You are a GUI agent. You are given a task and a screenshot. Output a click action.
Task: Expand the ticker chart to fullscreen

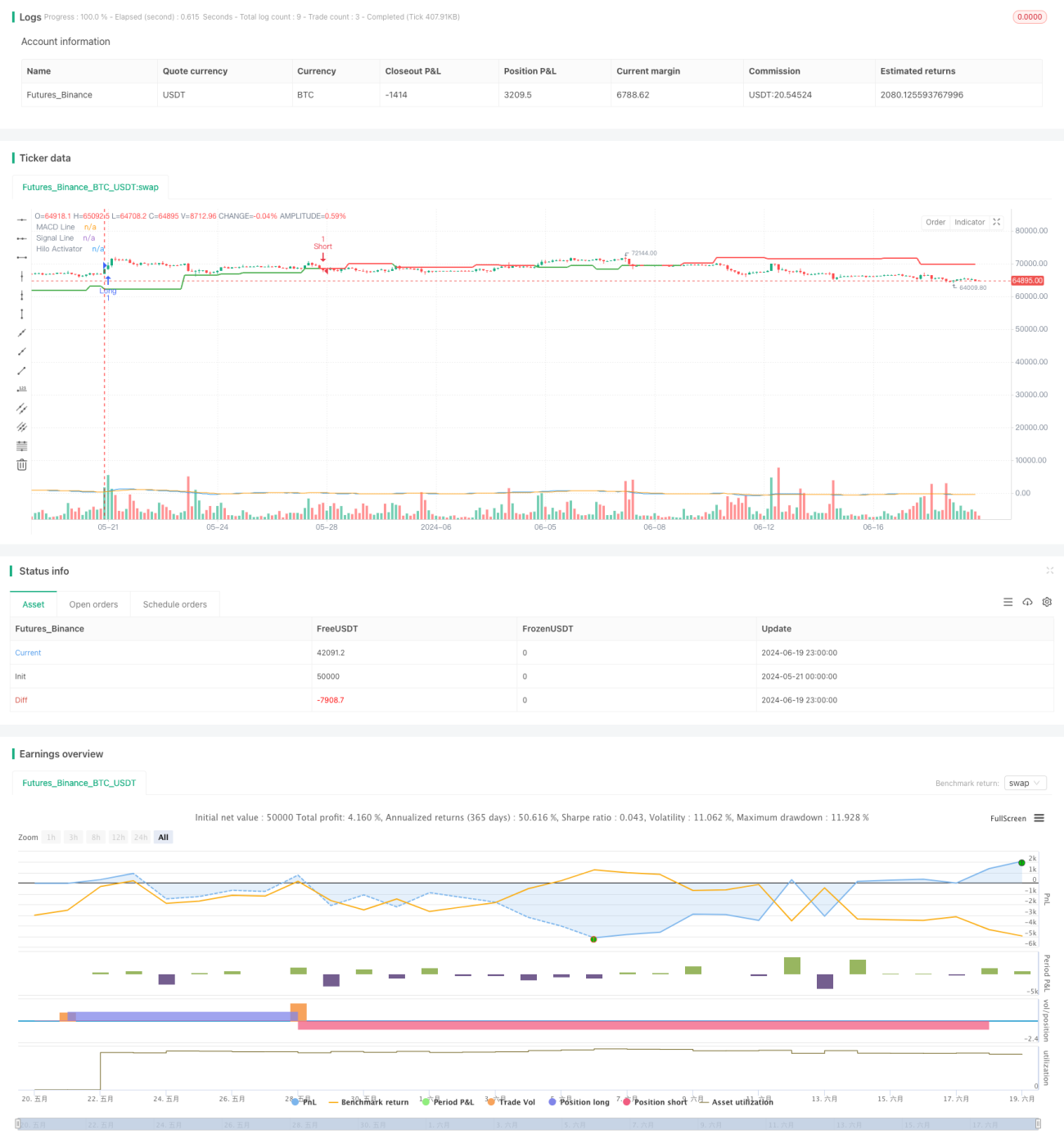(x=997, y=222)
